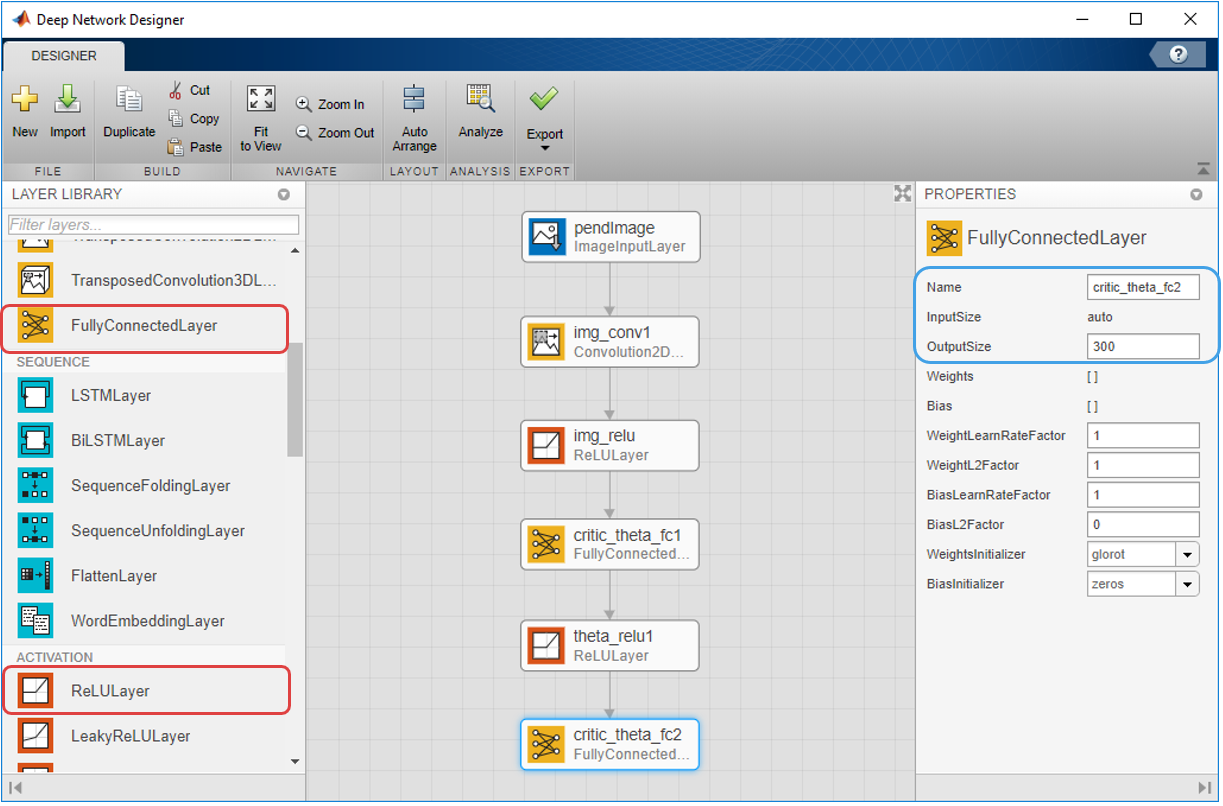
Task: Select ReLULayer in the library
Action: pyautogui.click(x=145, y=691)
